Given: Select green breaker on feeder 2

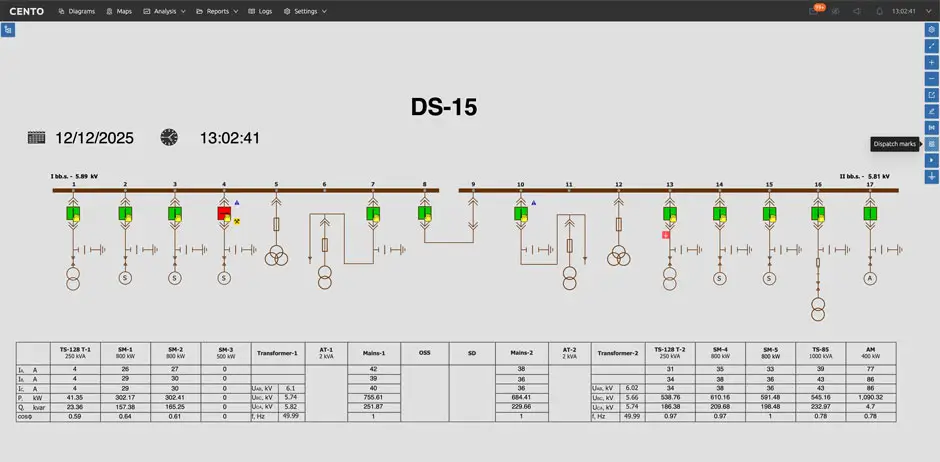Looking at the screenshot, I should click(125, 213).
